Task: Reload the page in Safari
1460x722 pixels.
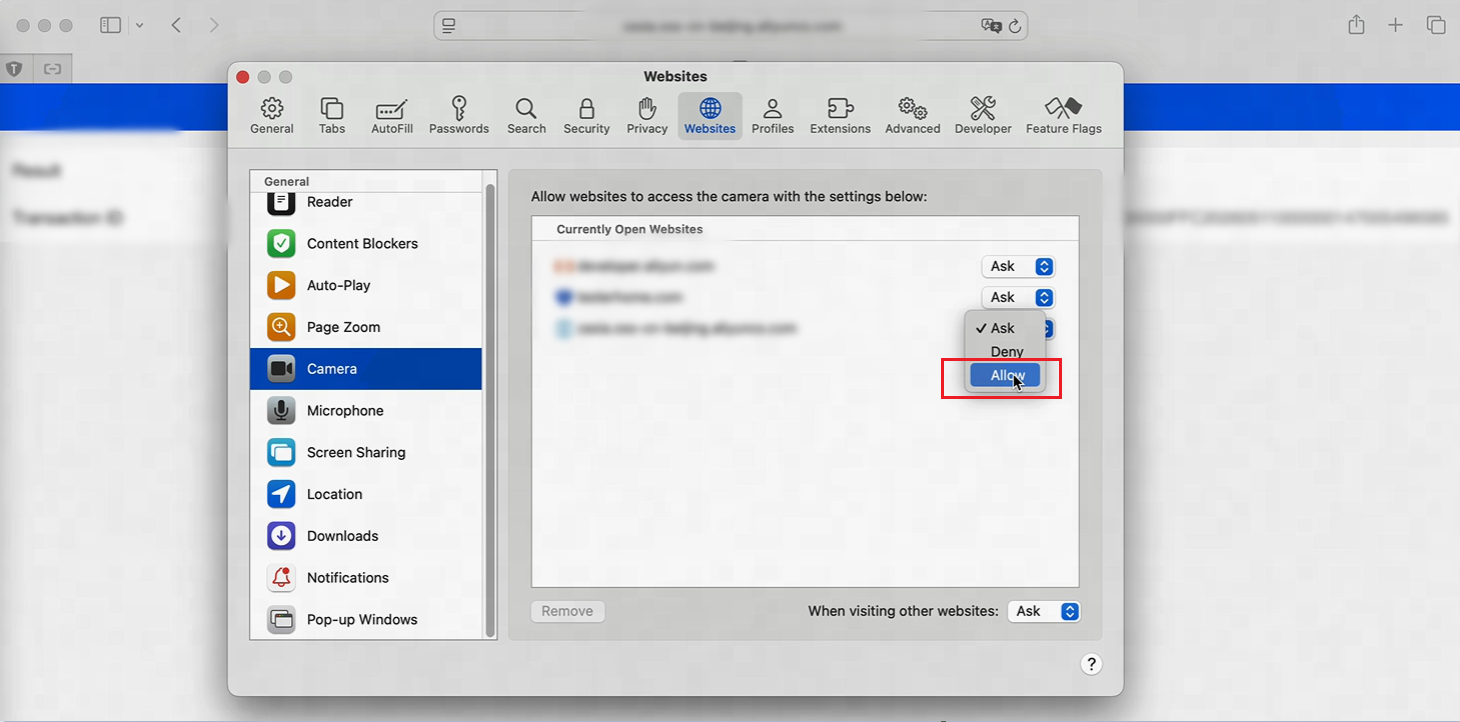Action: click(1014, 26)
